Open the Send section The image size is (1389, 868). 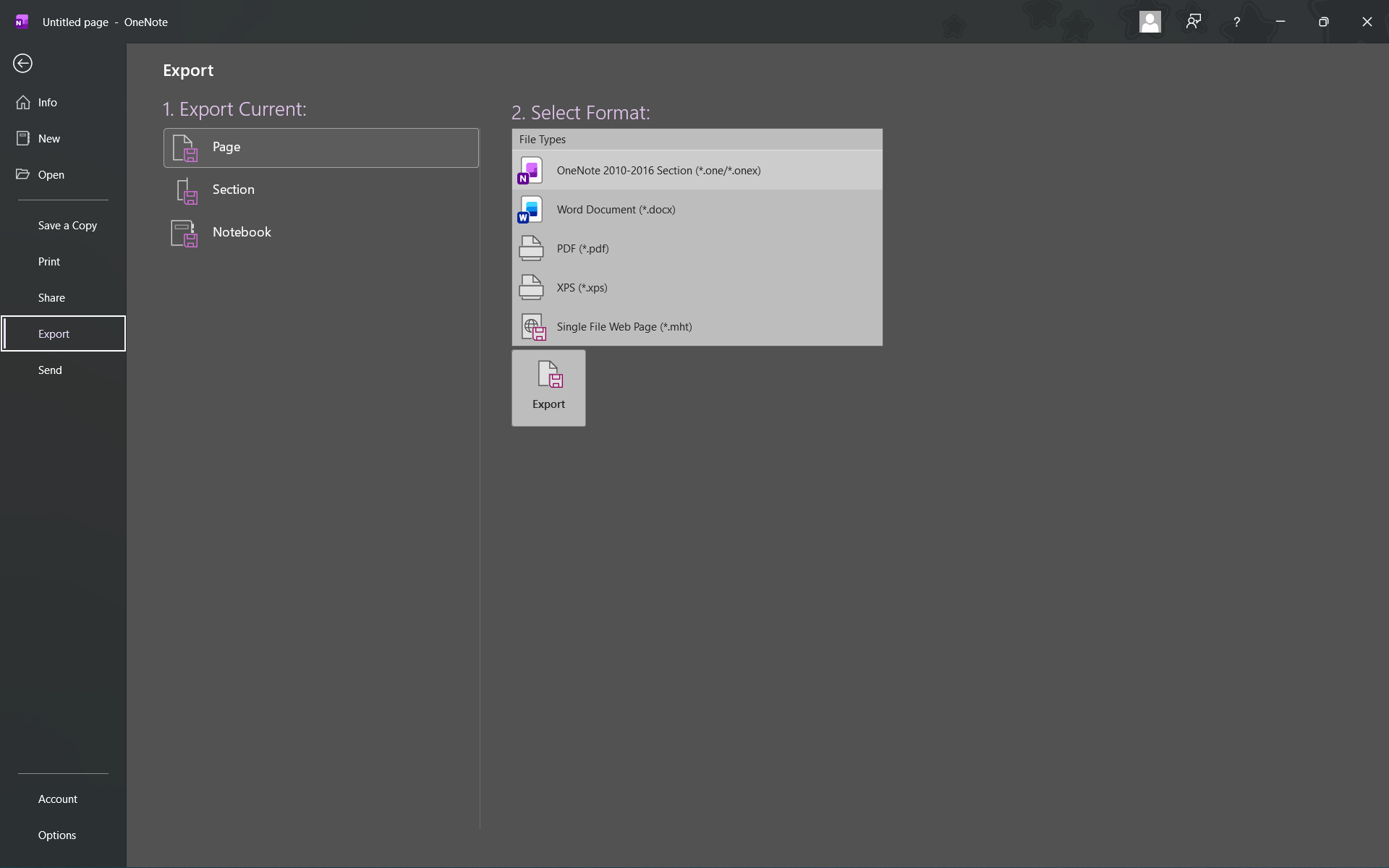pos(63,370)
